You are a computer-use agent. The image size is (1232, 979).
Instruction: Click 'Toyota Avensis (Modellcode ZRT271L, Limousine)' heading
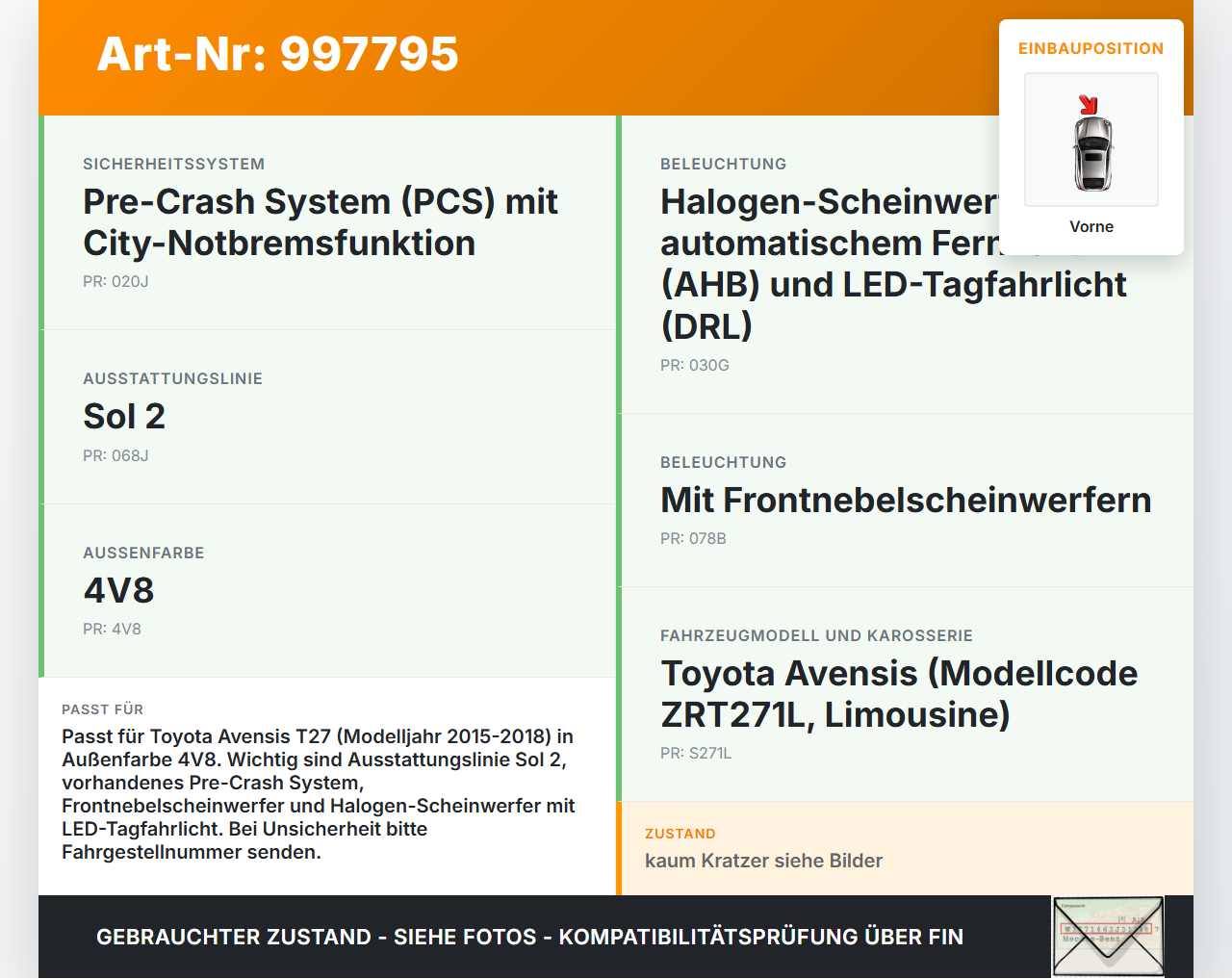pyautogui.click(x=899, y=694)
